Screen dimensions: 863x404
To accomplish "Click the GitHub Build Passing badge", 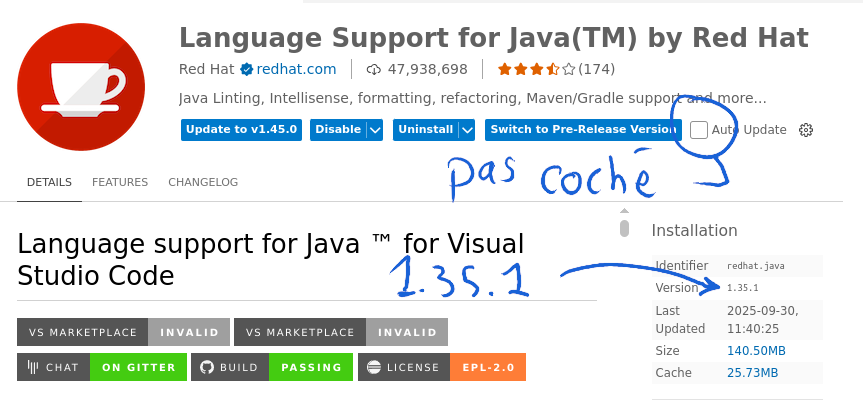I will tap(272, 367).
